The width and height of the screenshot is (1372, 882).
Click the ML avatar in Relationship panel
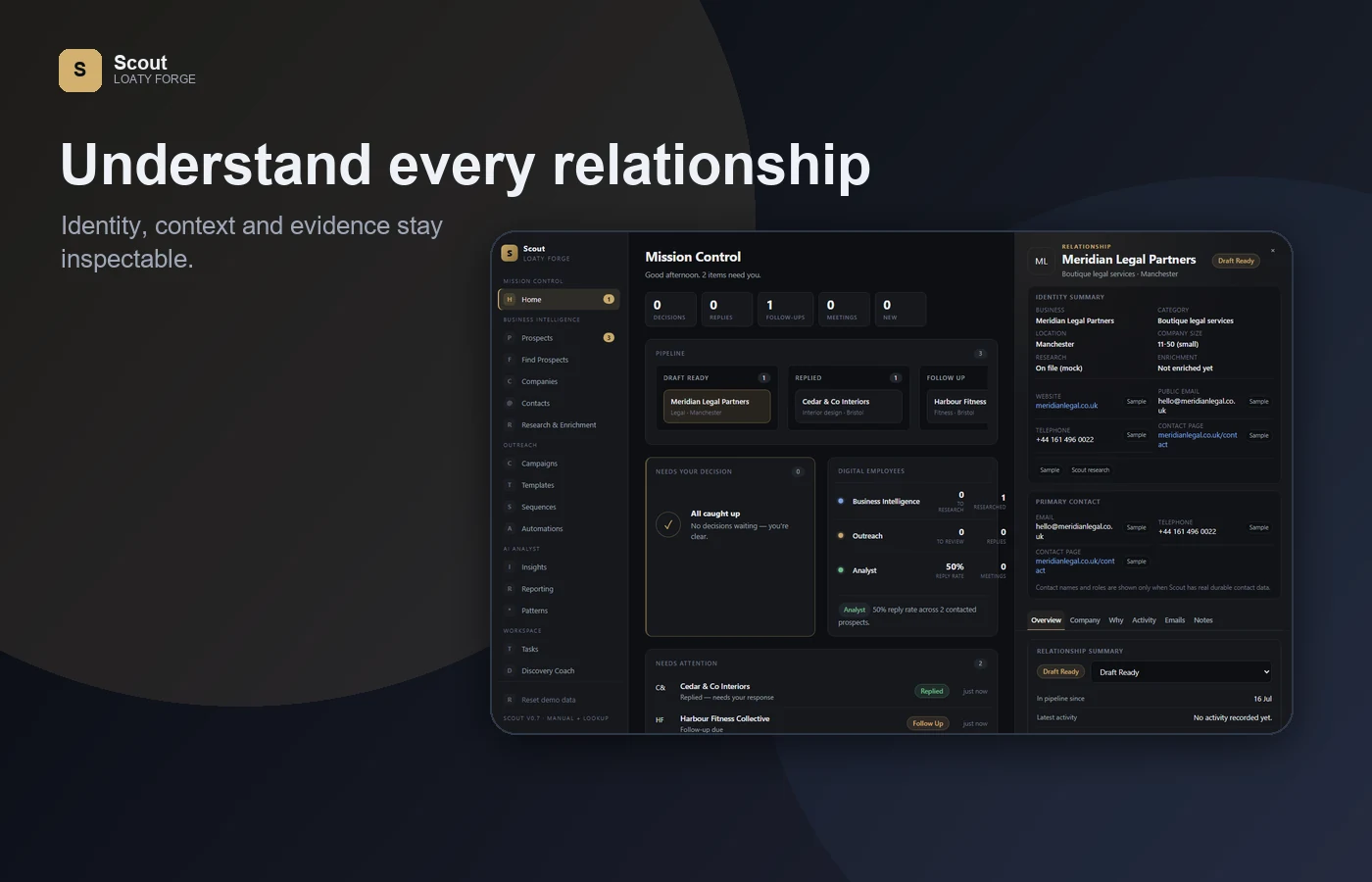[x=1041, y=261]
